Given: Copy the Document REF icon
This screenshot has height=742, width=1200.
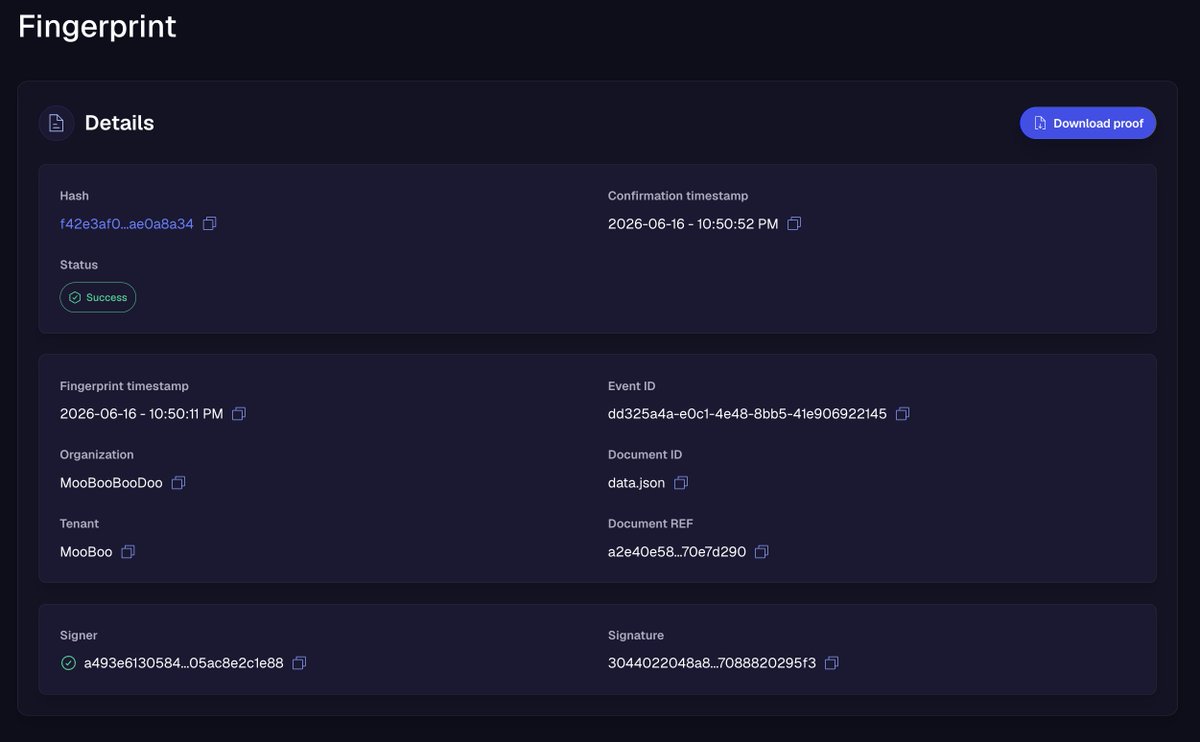Looking at the screenshot, I should tap(761, 552).
